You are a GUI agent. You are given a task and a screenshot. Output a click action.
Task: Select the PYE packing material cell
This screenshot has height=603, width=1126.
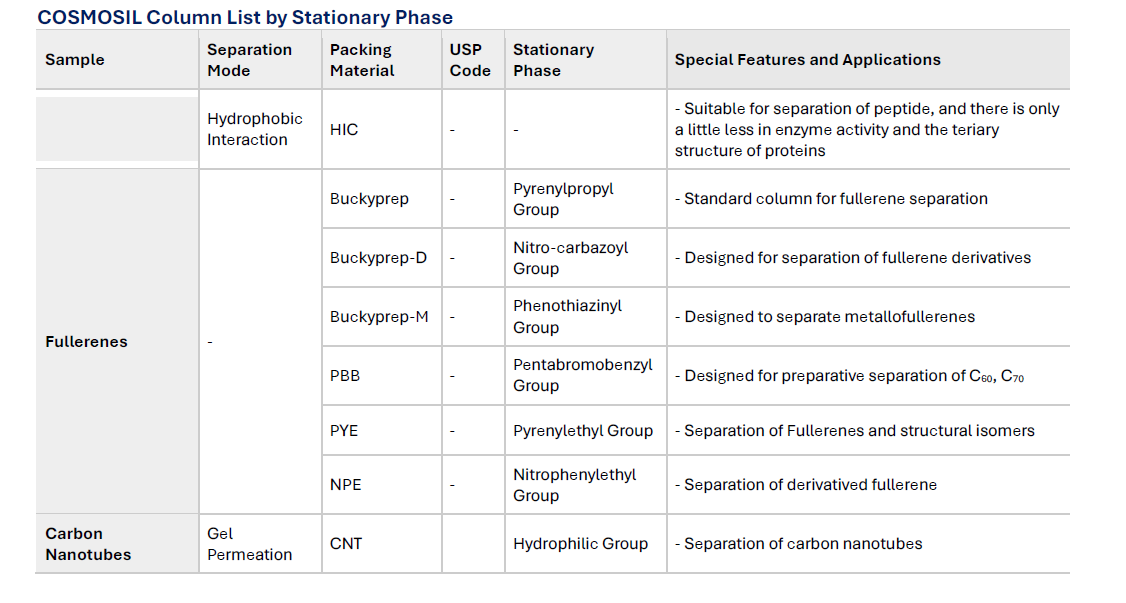(x=344, y=431)
